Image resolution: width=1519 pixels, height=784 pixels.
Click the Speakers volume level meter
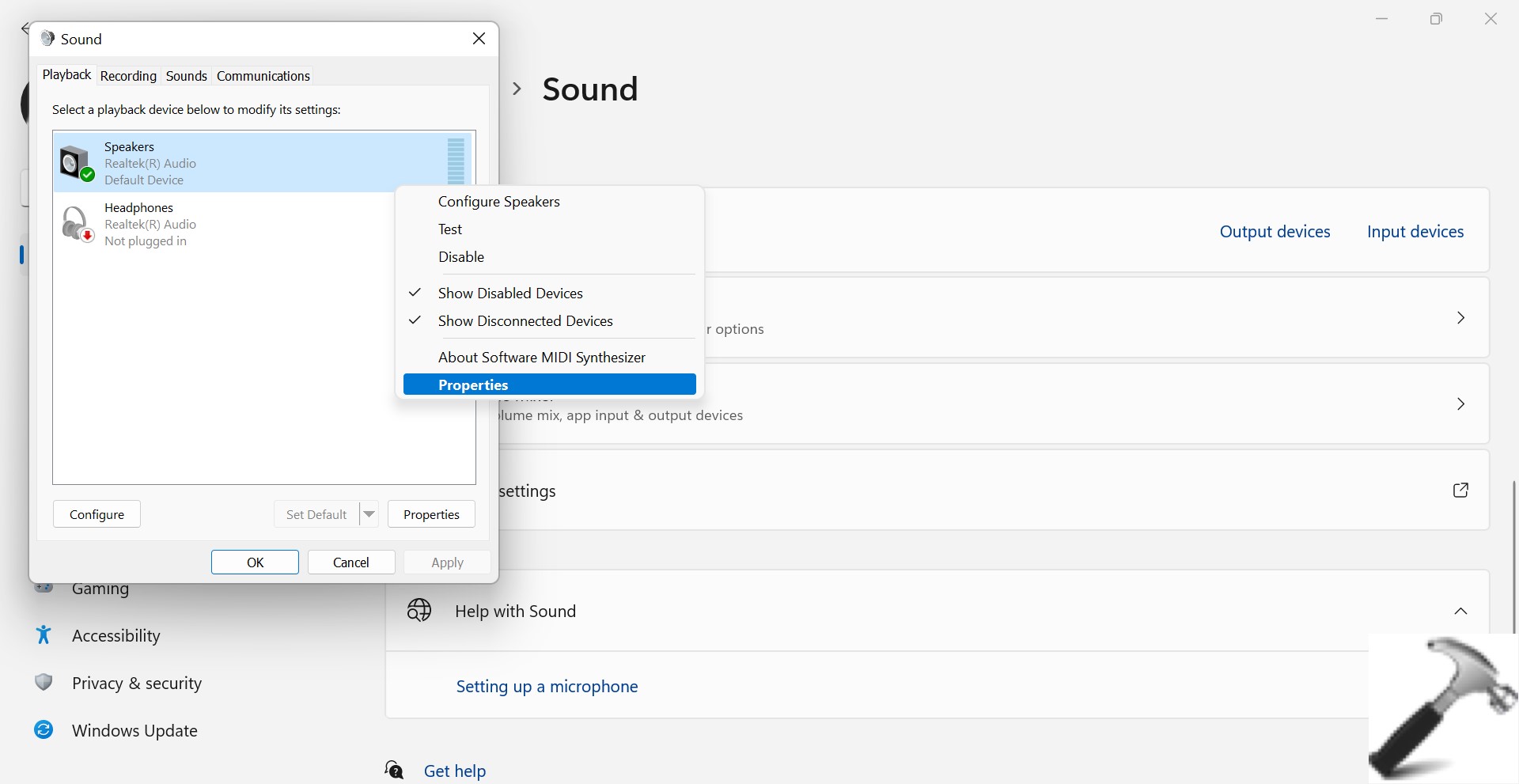click(456, 161)
